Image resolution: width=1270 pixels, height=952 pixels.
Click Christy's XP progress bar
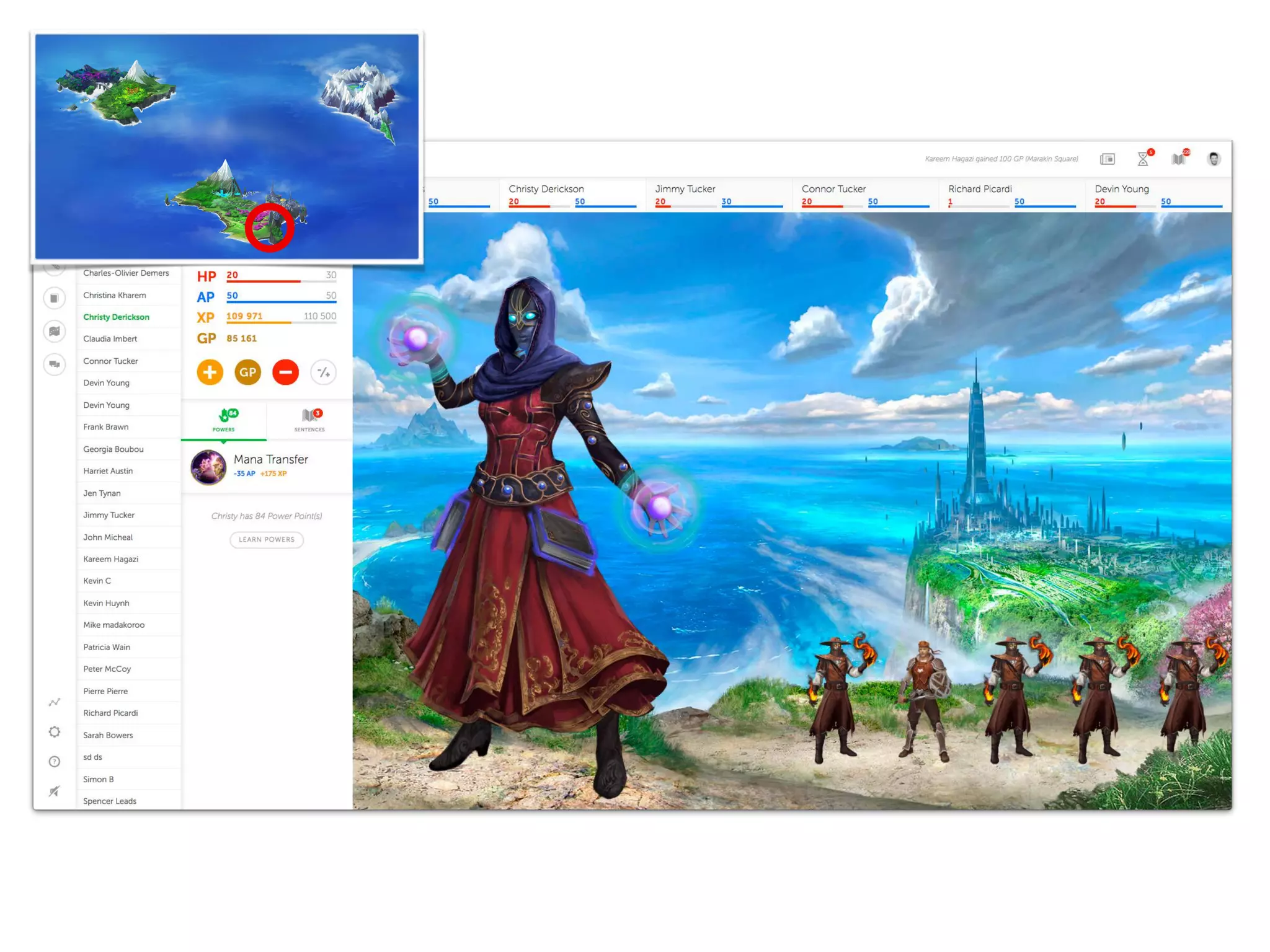click(x=281, y=322)
